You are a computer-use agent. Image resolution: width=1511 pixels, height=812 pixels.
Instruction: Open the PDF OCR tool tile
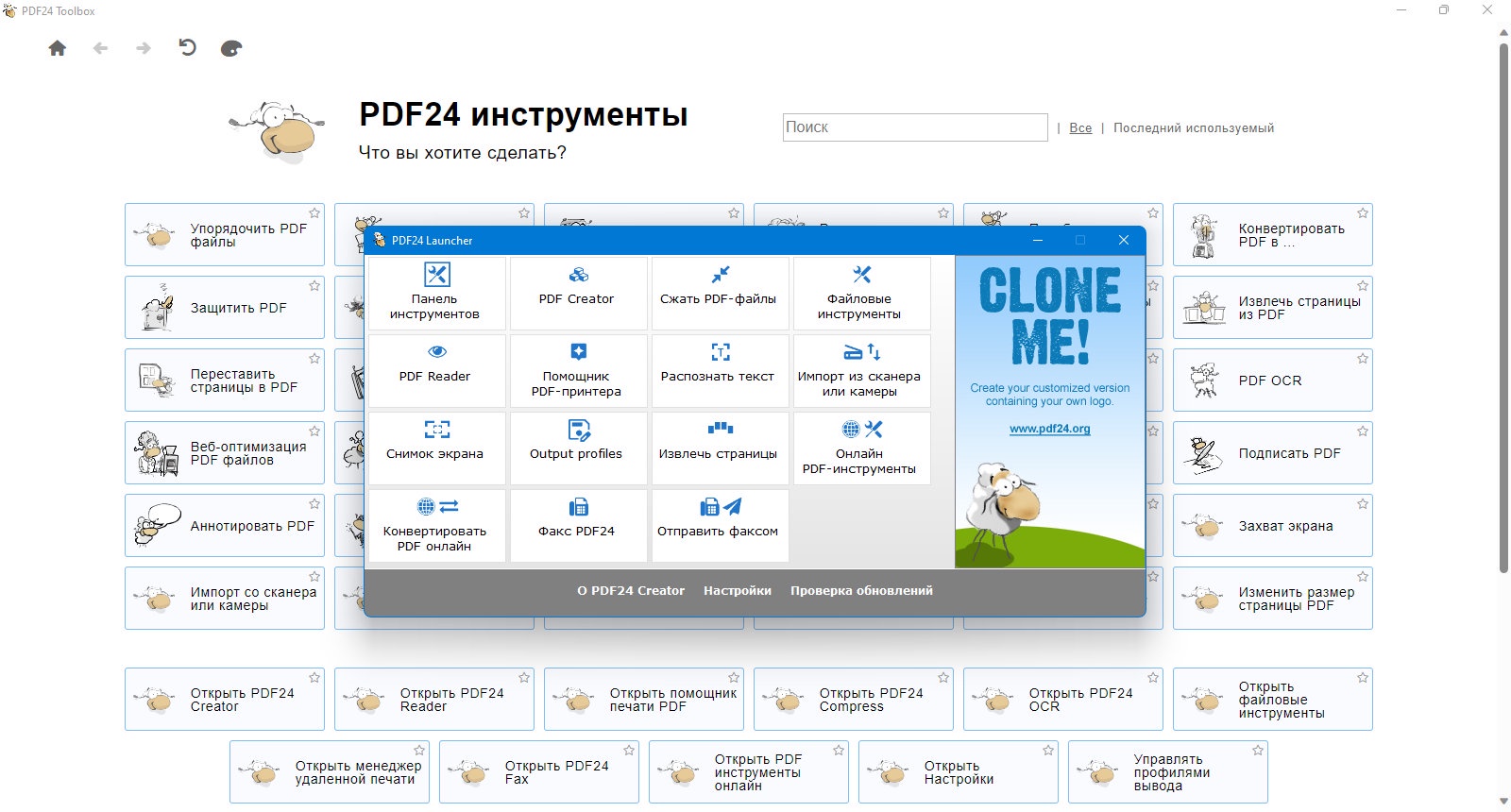point(1273,381)
